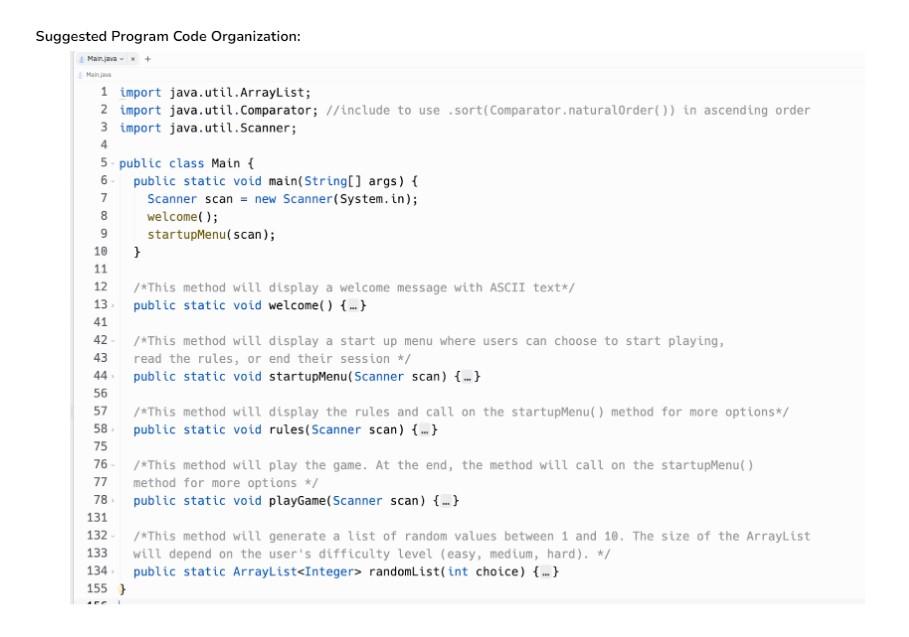Screen dimensions: 909x637
Task: Click the fold arrow beside line 13 welcome declaration
Action: pos(114,306)
